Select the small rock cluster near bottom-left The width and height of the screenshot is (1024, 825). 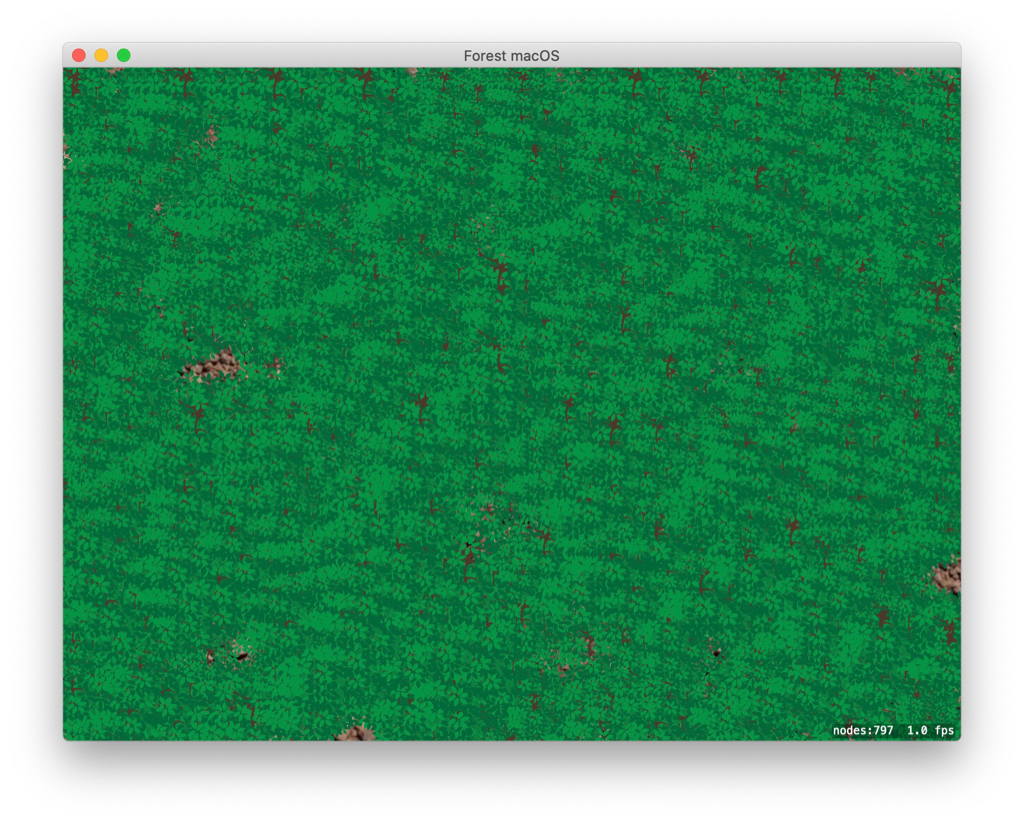pyautogui.click(x=228, y=652)
